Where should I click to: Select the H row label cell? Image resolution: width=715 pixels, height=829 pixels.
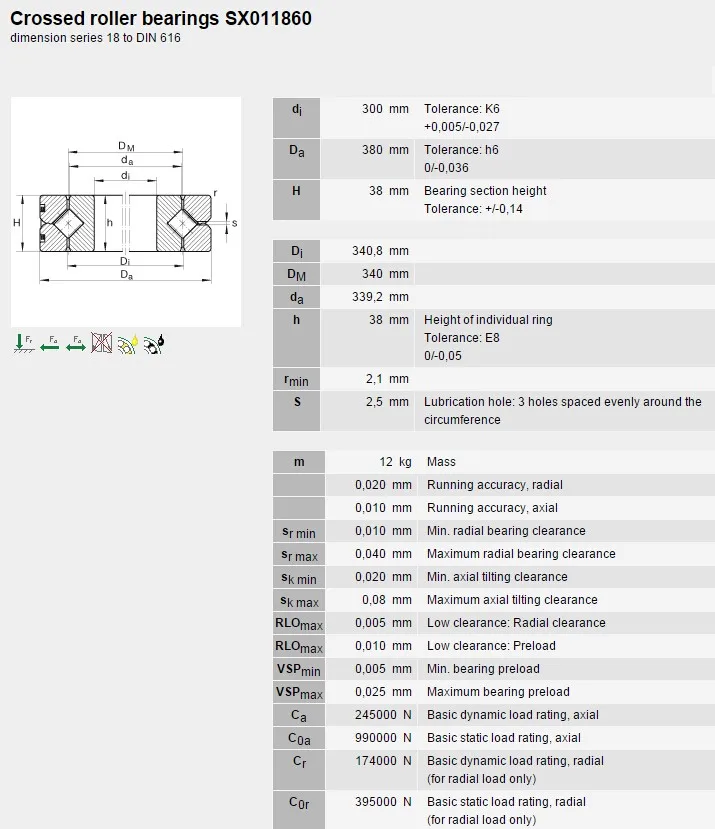pos(296,200)
